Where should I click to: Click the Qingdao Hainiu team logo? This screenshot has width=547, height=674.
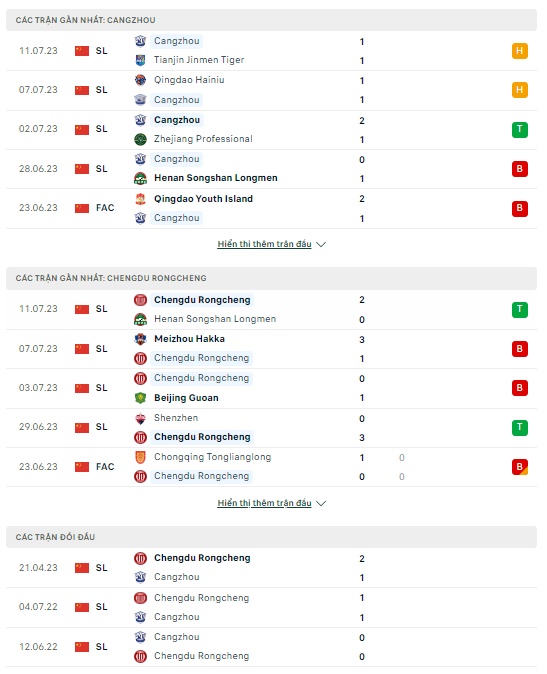(x=140, y=80)
